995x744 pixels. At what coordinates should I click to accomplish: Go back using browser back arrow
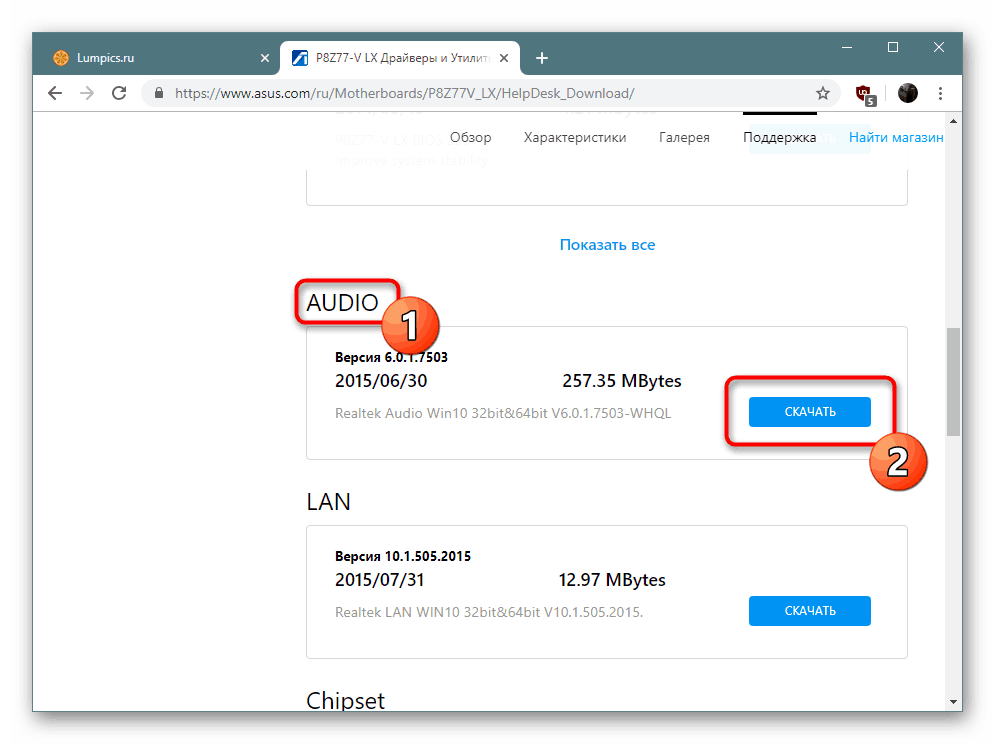(55, 93)
